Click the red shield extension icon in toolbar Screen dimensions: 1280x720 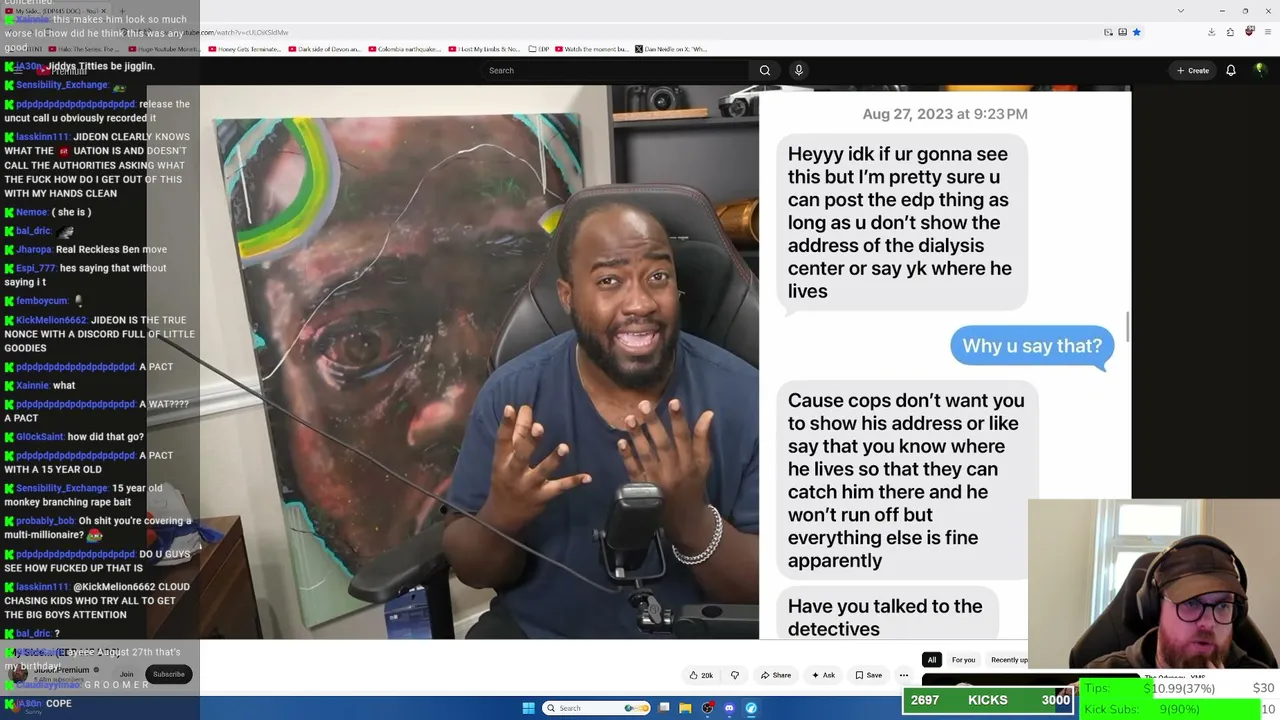(1249, 32)
